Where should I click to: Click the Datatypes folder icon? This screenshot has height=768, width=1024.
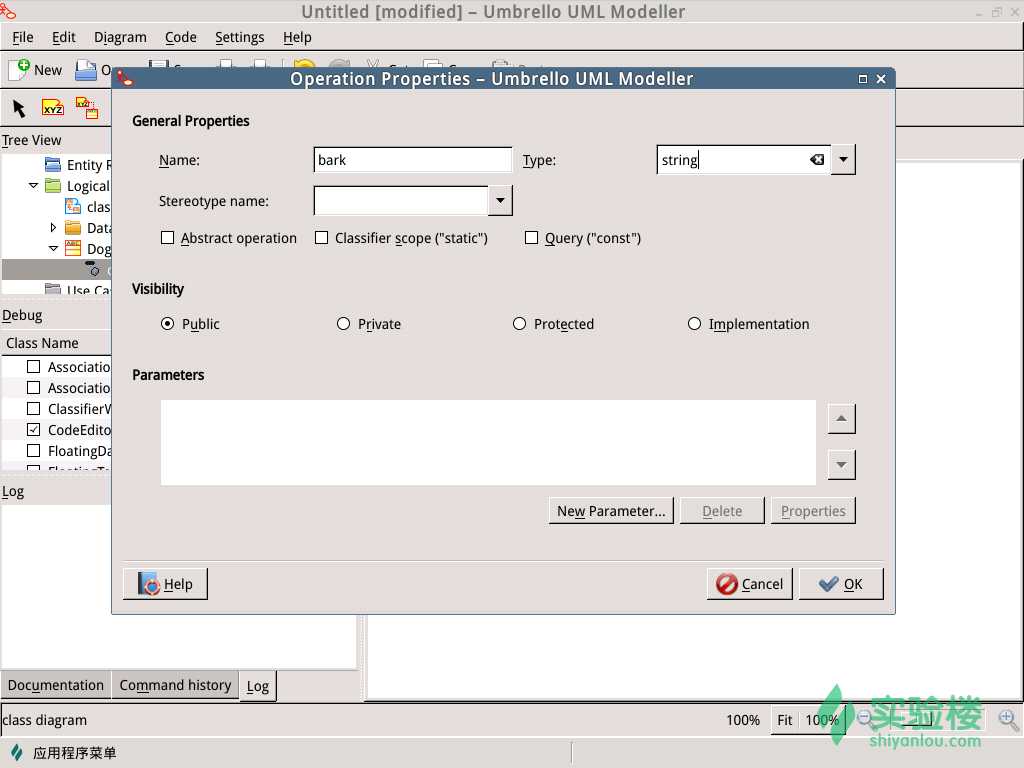click(x=73, y=227)
